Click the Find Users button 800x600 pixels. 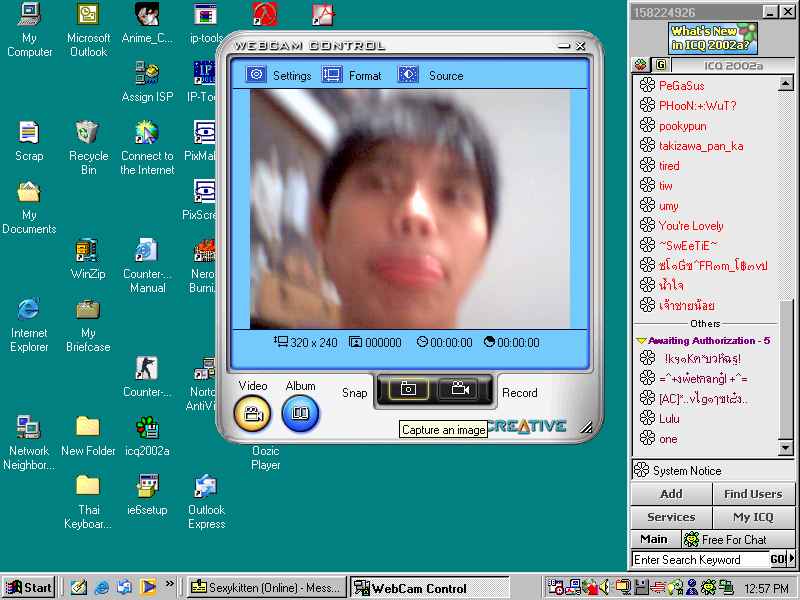(753, 494)
